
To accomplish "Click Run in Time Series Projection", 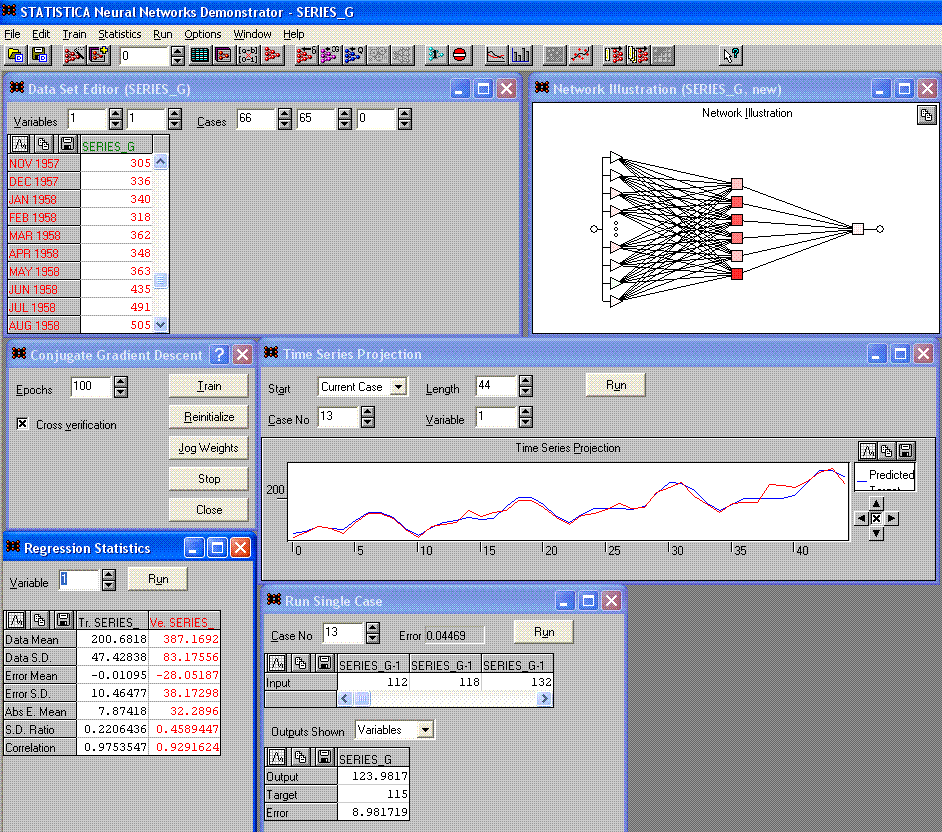I will click(616, 385).
